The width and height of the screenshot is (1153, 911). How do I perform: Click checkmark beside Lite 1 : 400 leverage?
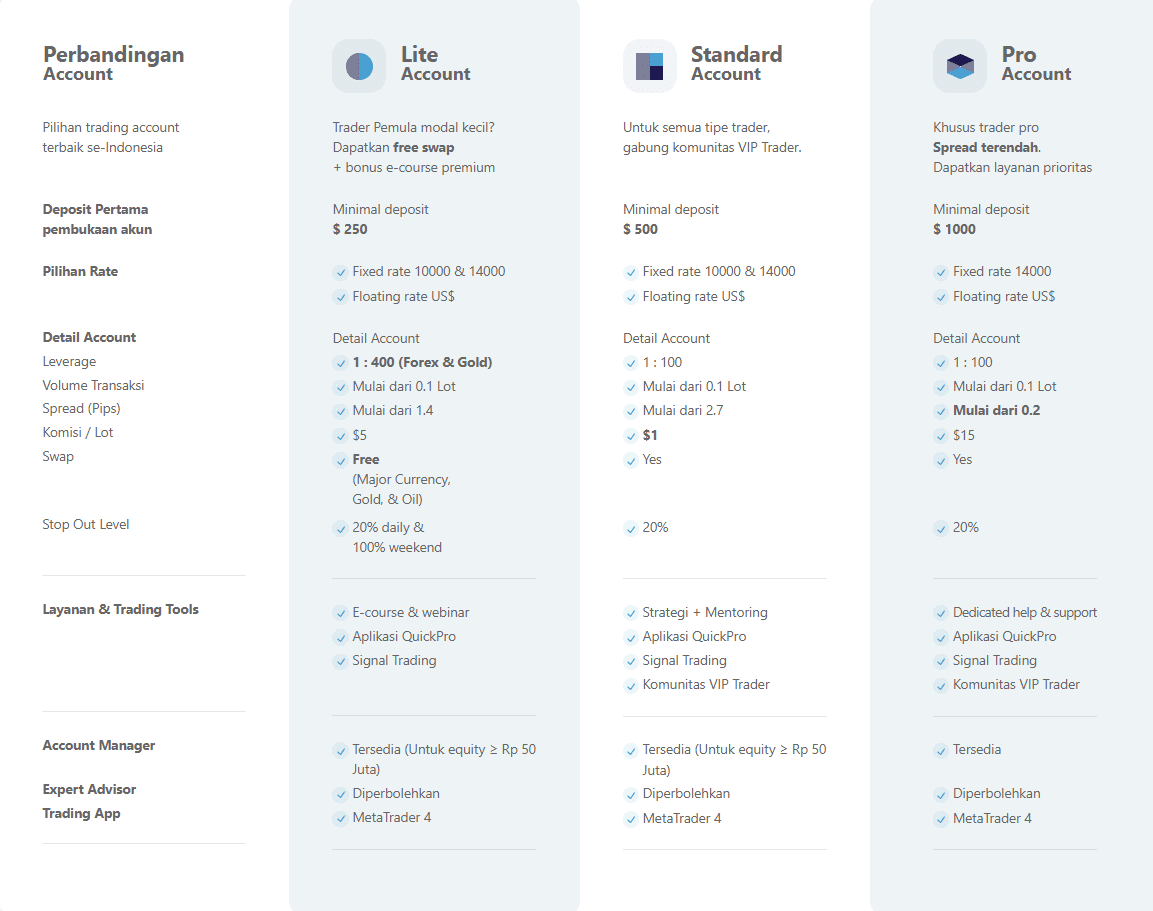(x=340, y=363)
